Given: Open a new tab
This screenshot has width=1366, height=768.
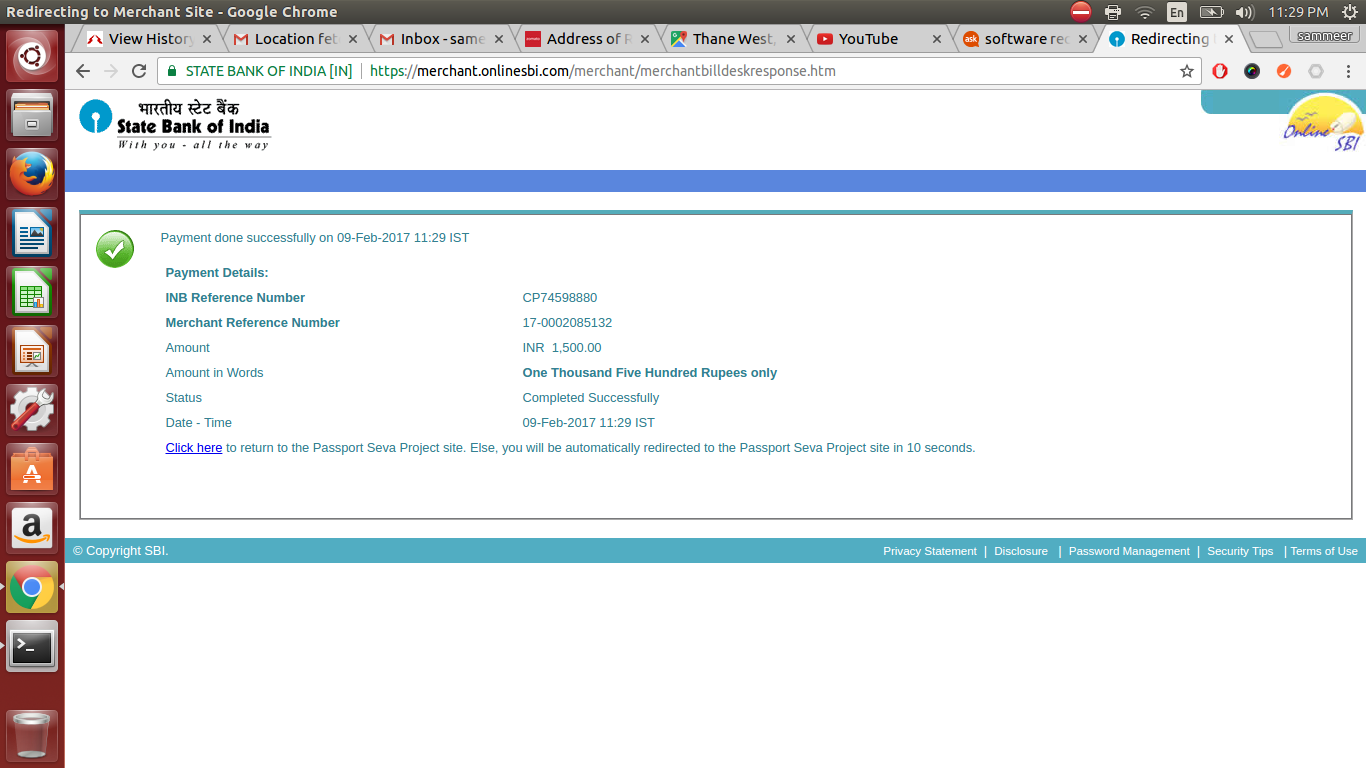Looking at the screenshot, I should tap(1266, 39).
